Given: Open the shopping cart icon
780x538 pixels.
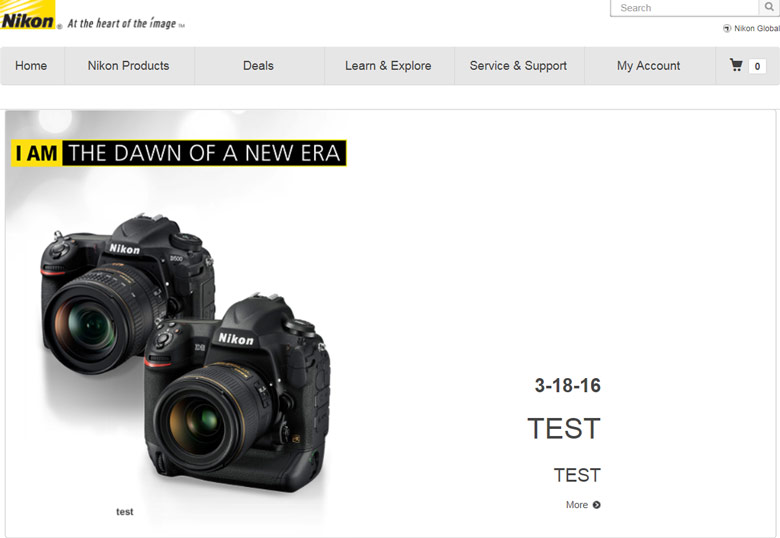Looking at the screenshot, I should [x=736, y=65].
